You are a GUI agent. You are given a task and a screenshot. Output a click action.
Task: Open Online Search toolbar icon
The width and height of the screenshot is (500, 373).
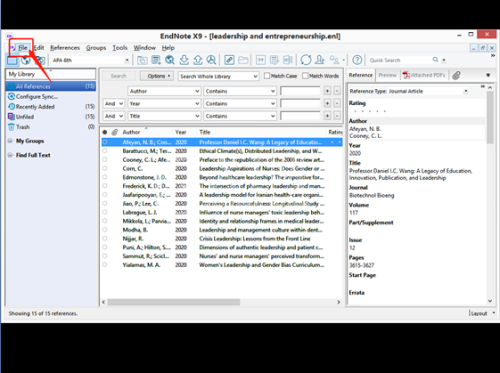coord(170,60)
